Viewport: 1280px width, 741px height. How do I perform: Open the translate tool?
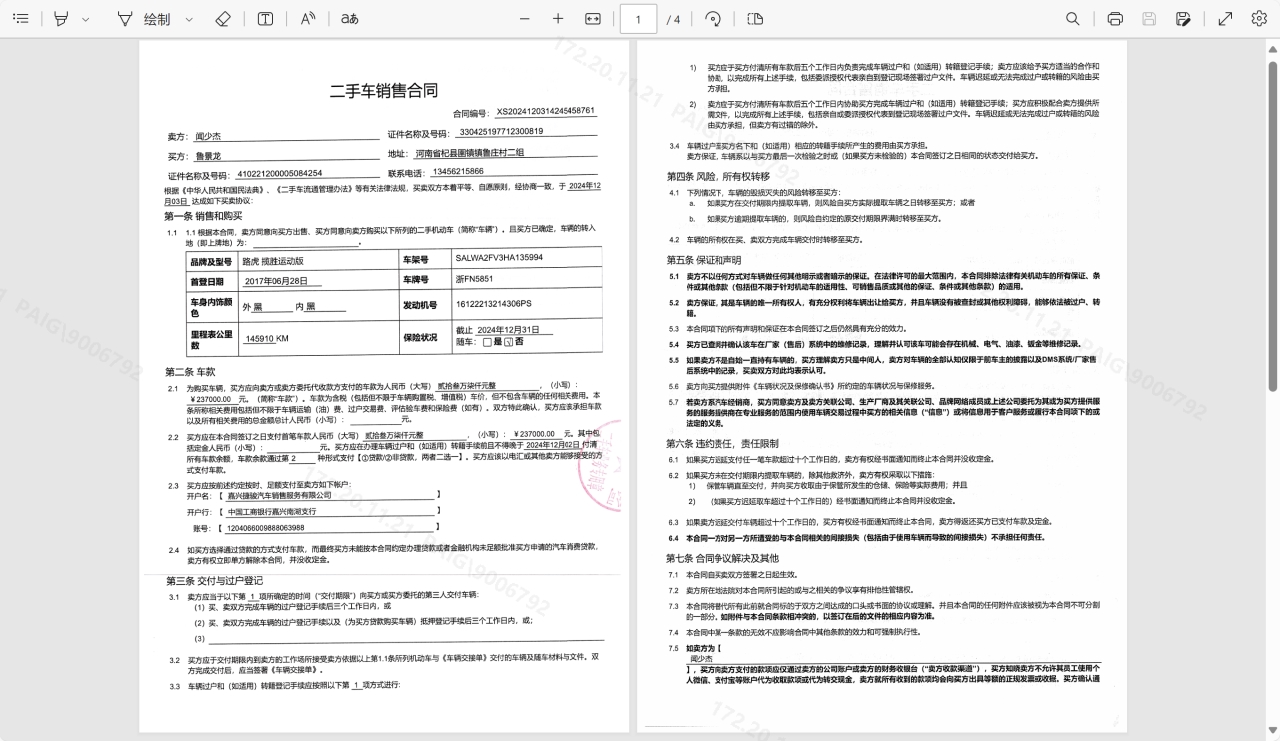tap(349, 19)
